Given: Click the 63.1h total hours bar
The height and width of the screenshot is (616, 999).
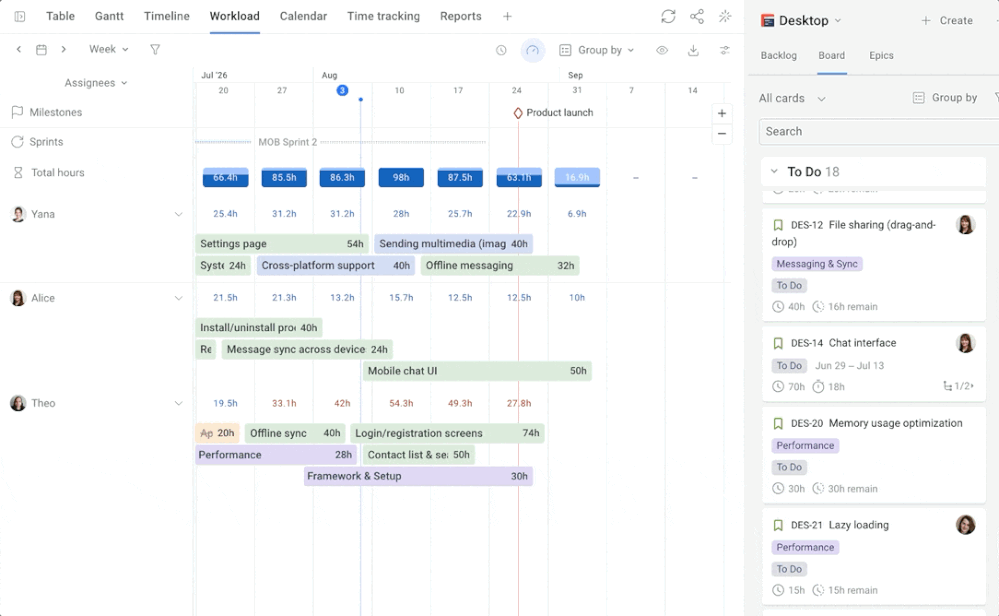Looking at the screenshot, I should [519, 177].
